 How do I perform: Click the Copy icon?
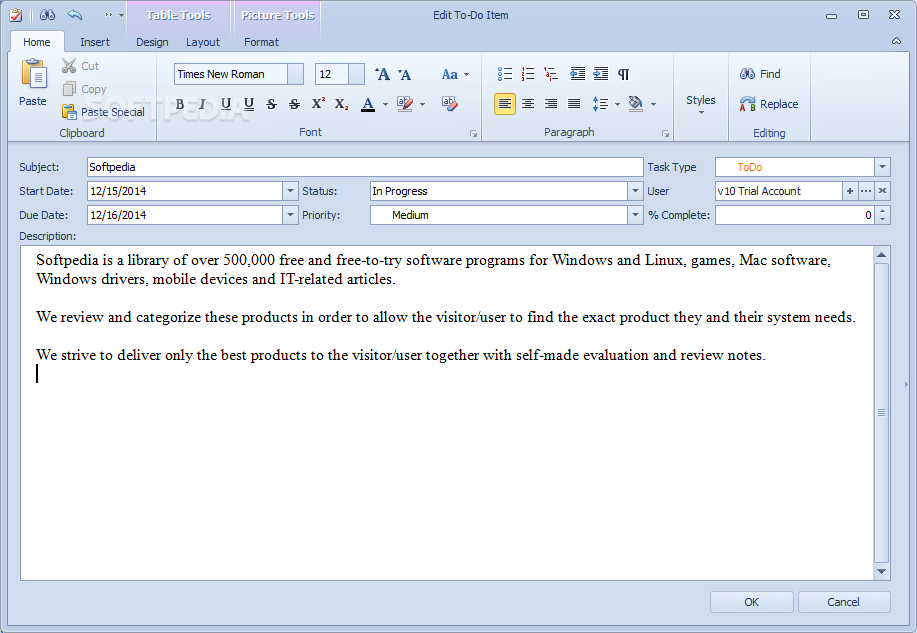point(69,89)
